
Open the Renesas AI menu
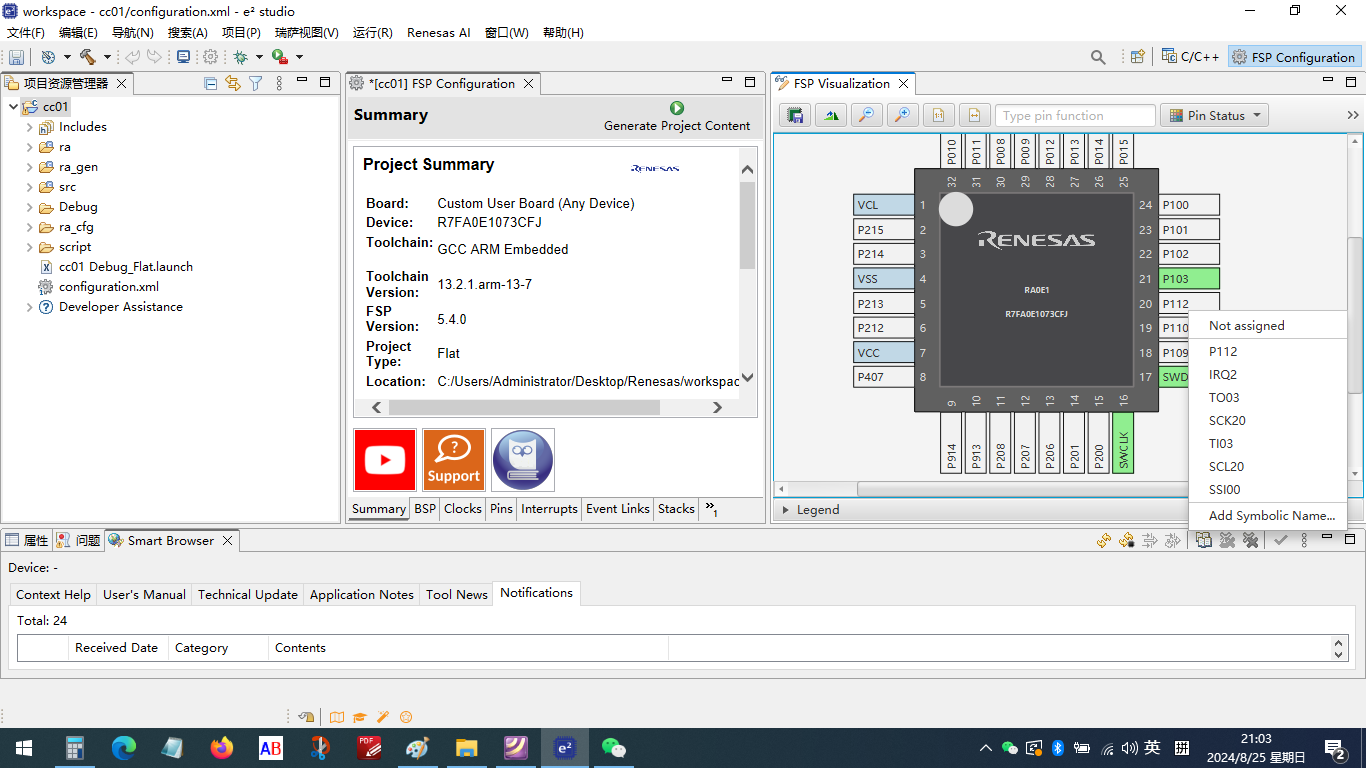(x=438, y=32)
